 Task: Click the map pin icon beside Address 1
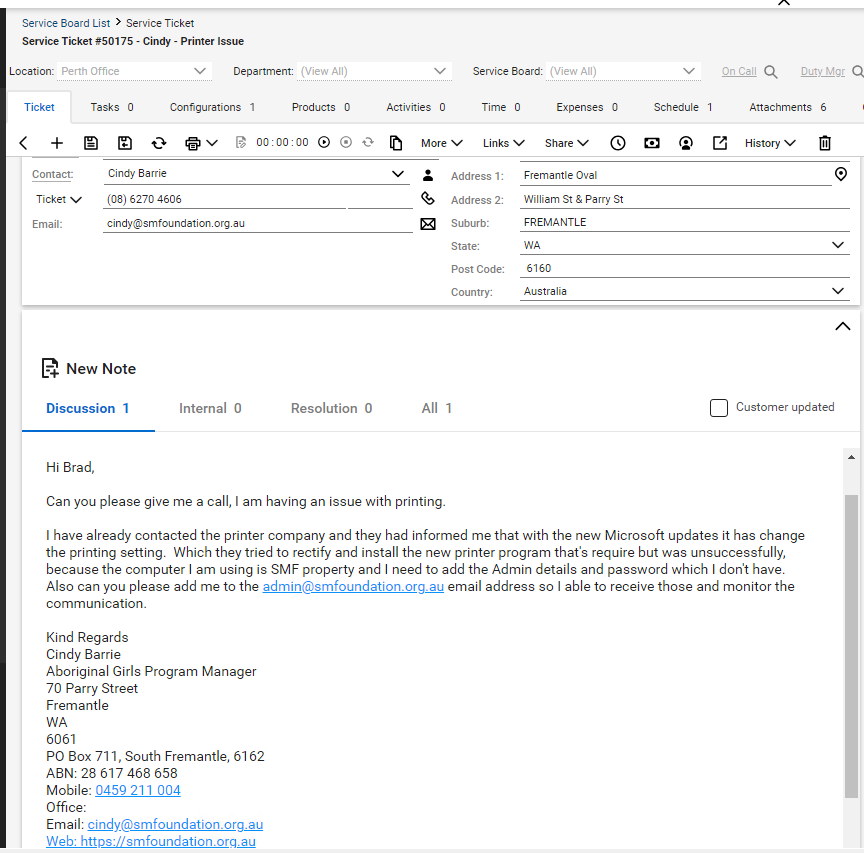pyautogui.click(x=841, y=174)
